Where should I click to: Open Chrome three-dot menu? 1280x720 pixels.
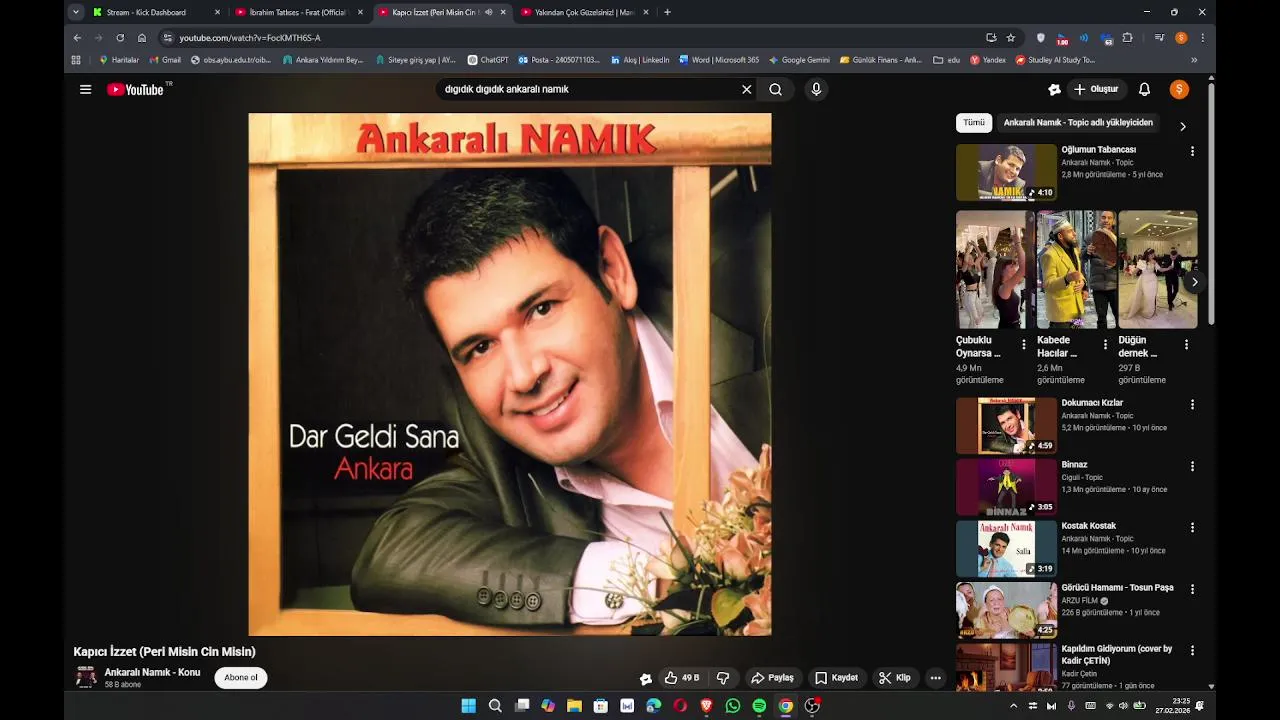coord(1202,37)
